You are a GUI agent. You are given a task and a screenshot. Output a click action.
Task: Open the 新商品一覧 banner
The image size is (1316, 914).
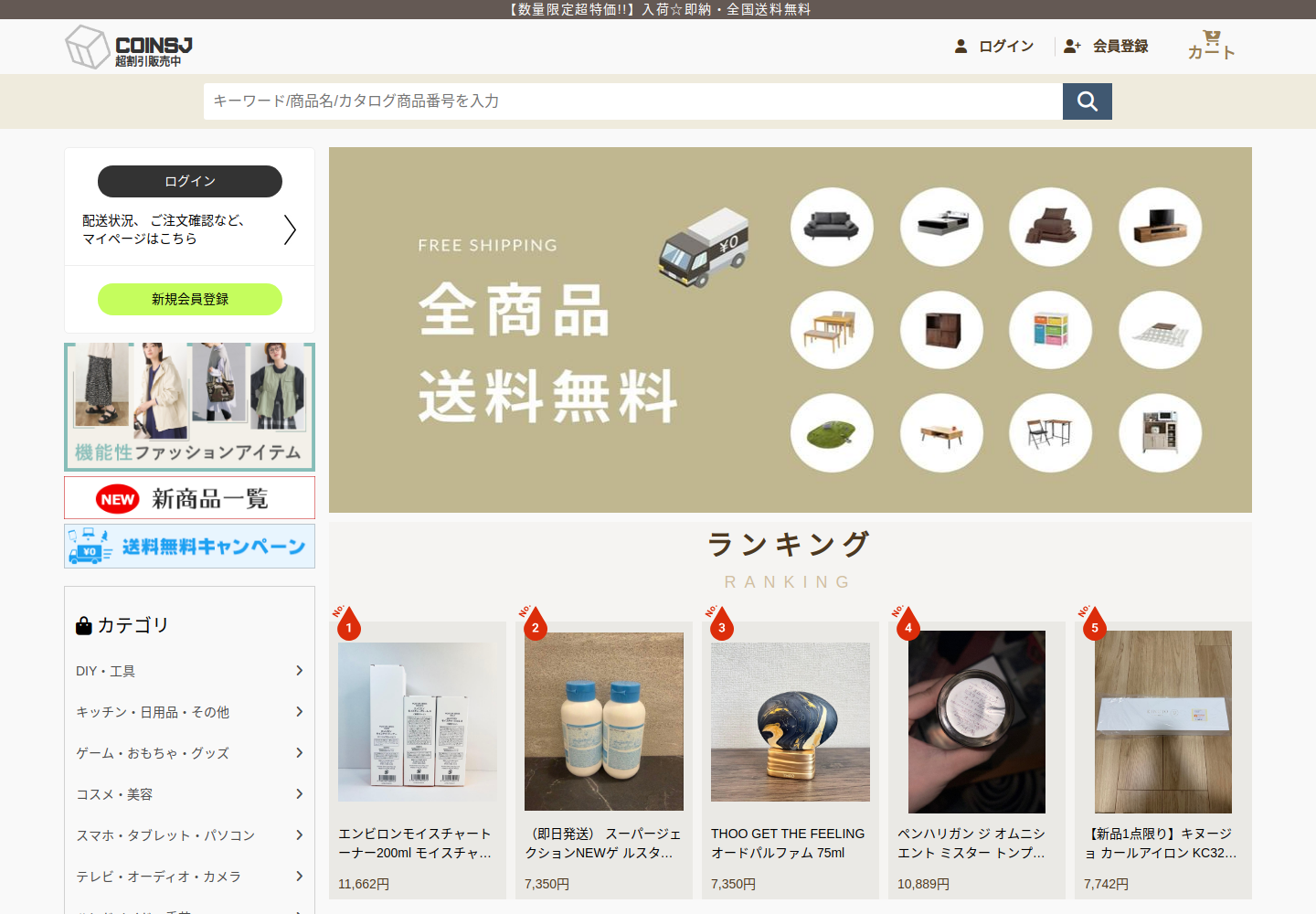coord(190,498)
